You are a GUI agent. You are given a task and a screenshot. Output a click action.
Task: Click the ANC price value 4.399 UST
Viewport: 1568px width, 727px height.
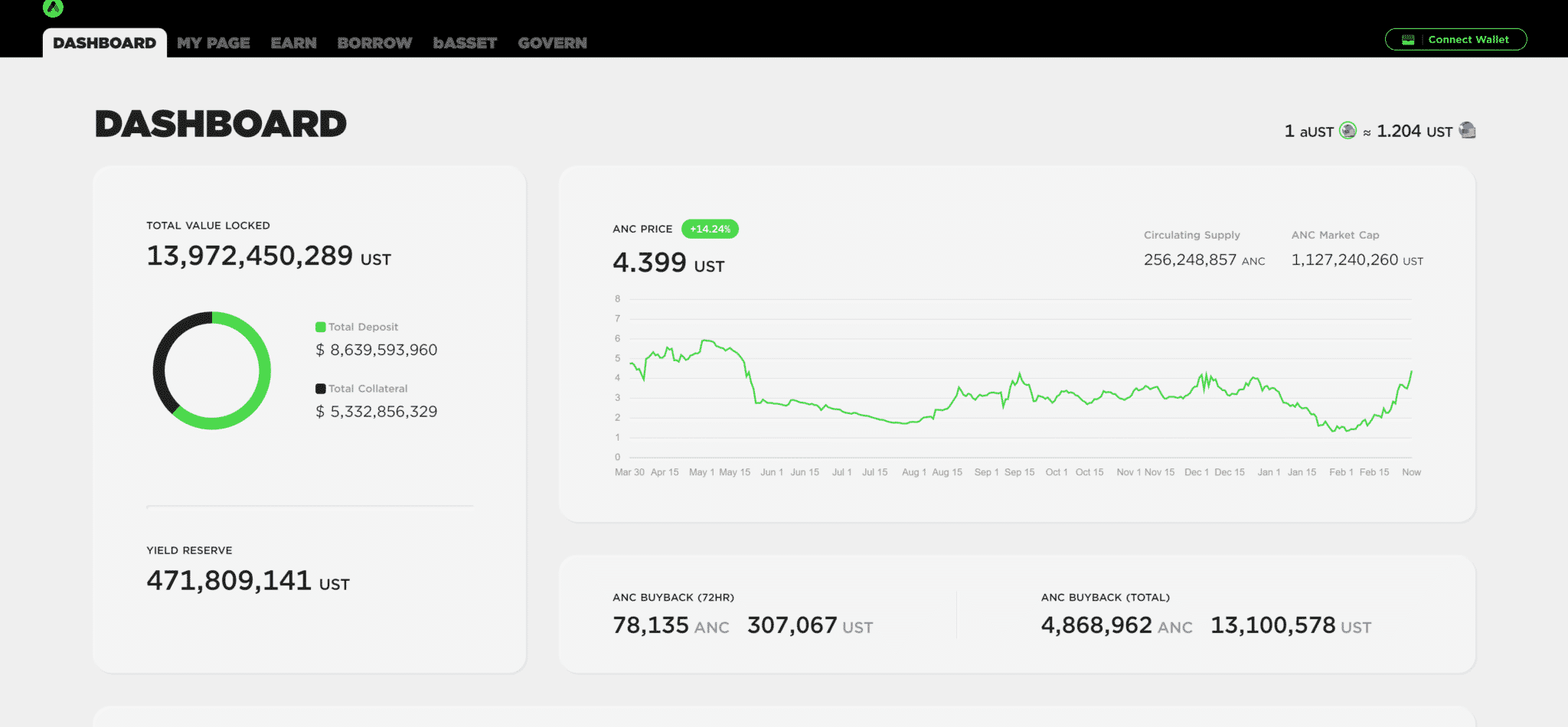pos(668,262)
